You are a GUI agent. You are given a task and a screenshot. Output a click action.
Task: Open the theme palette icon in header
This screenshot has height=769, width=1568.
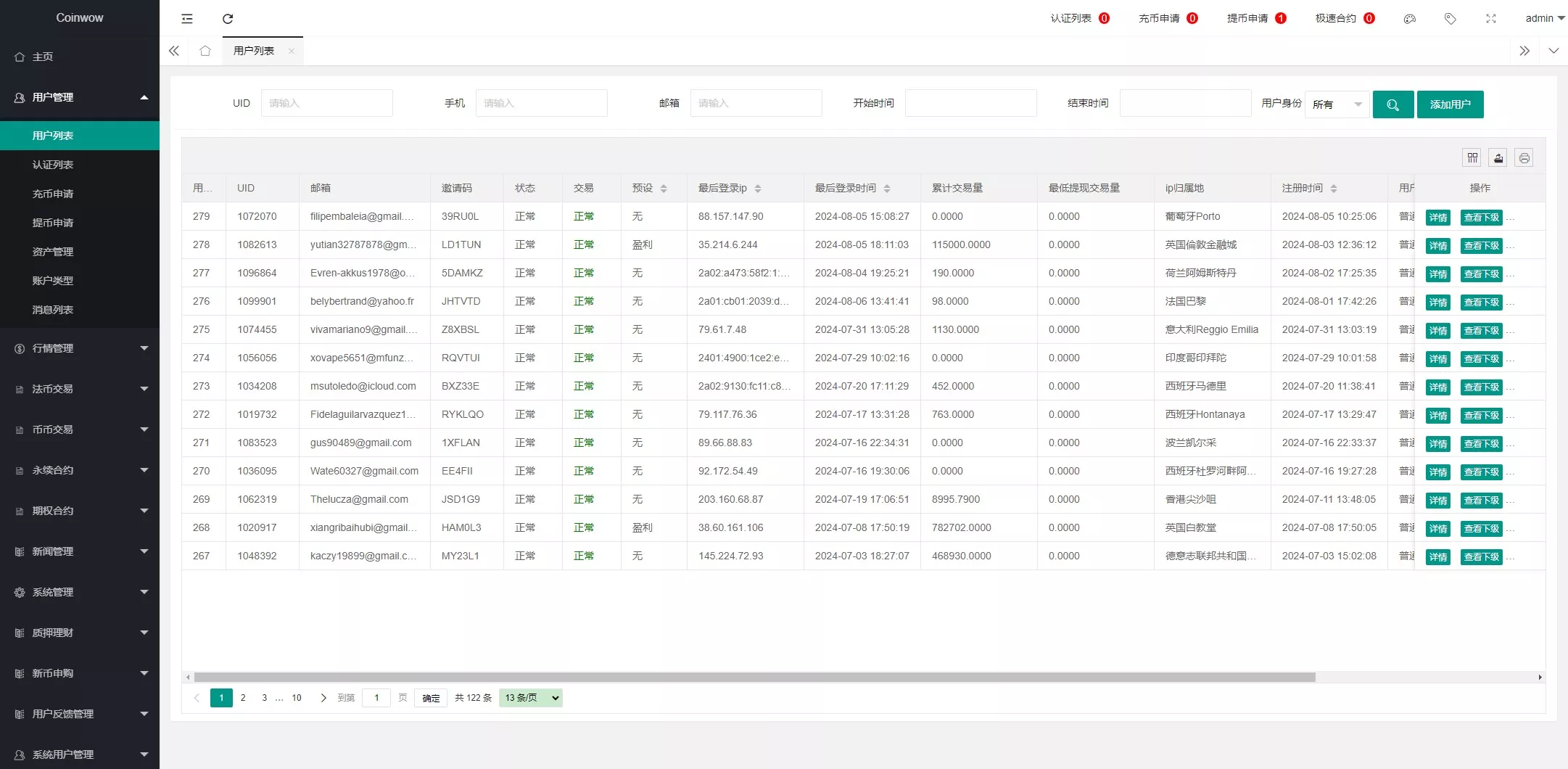[1409, 19]
